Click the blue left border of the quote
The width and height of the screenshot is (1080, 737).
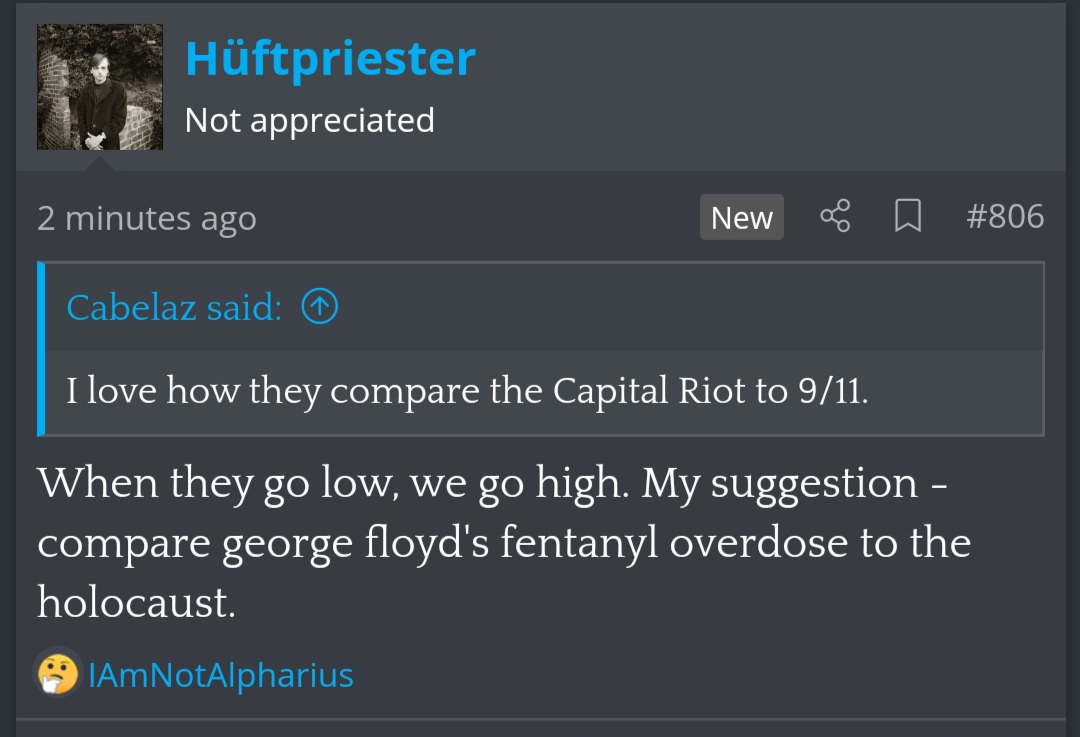point(41,348)
